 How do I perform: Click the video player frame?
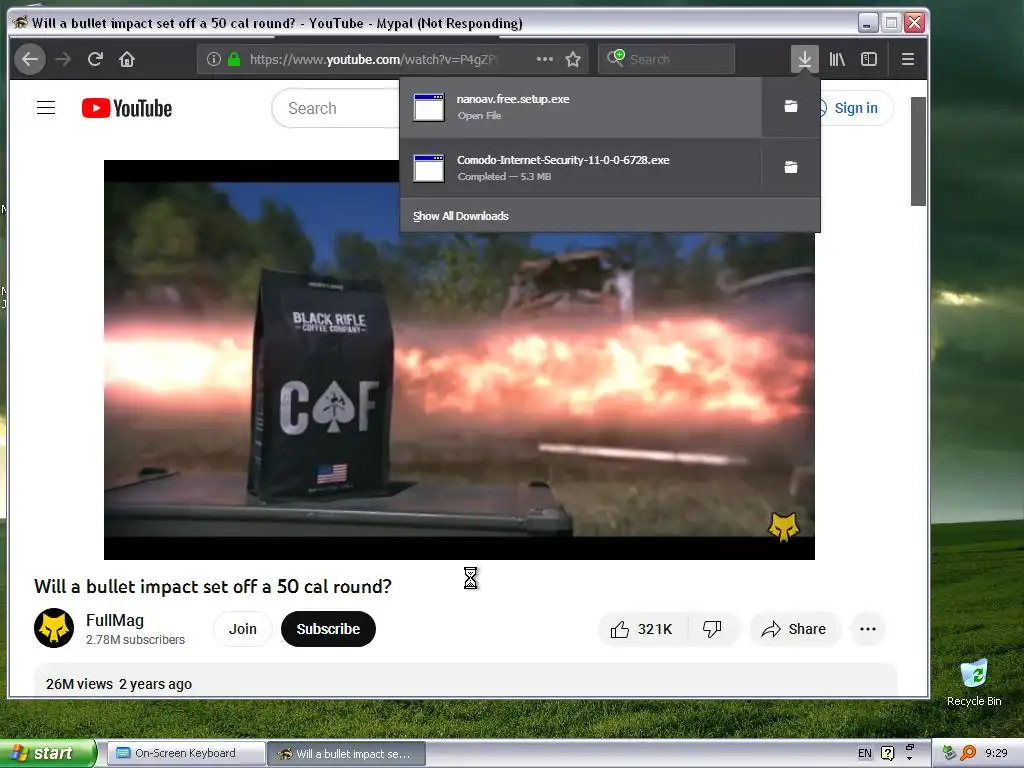tap(459, 359)
